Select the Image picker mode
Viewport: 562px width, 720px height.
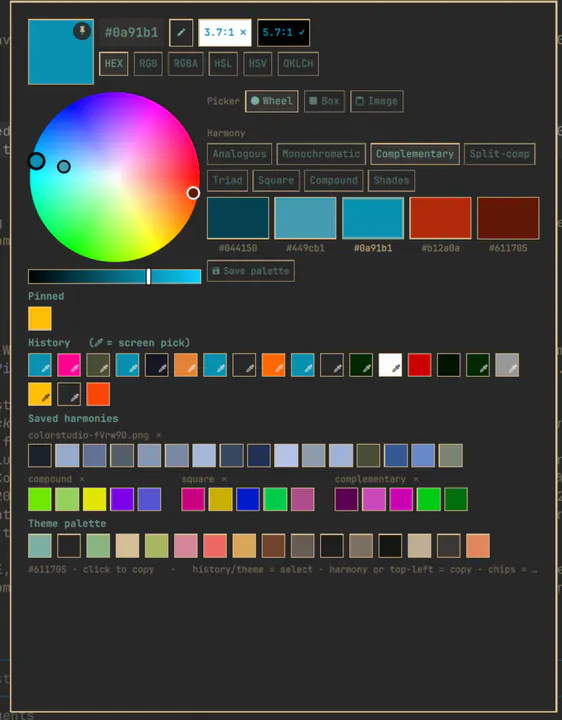click(x=377, y=101)
